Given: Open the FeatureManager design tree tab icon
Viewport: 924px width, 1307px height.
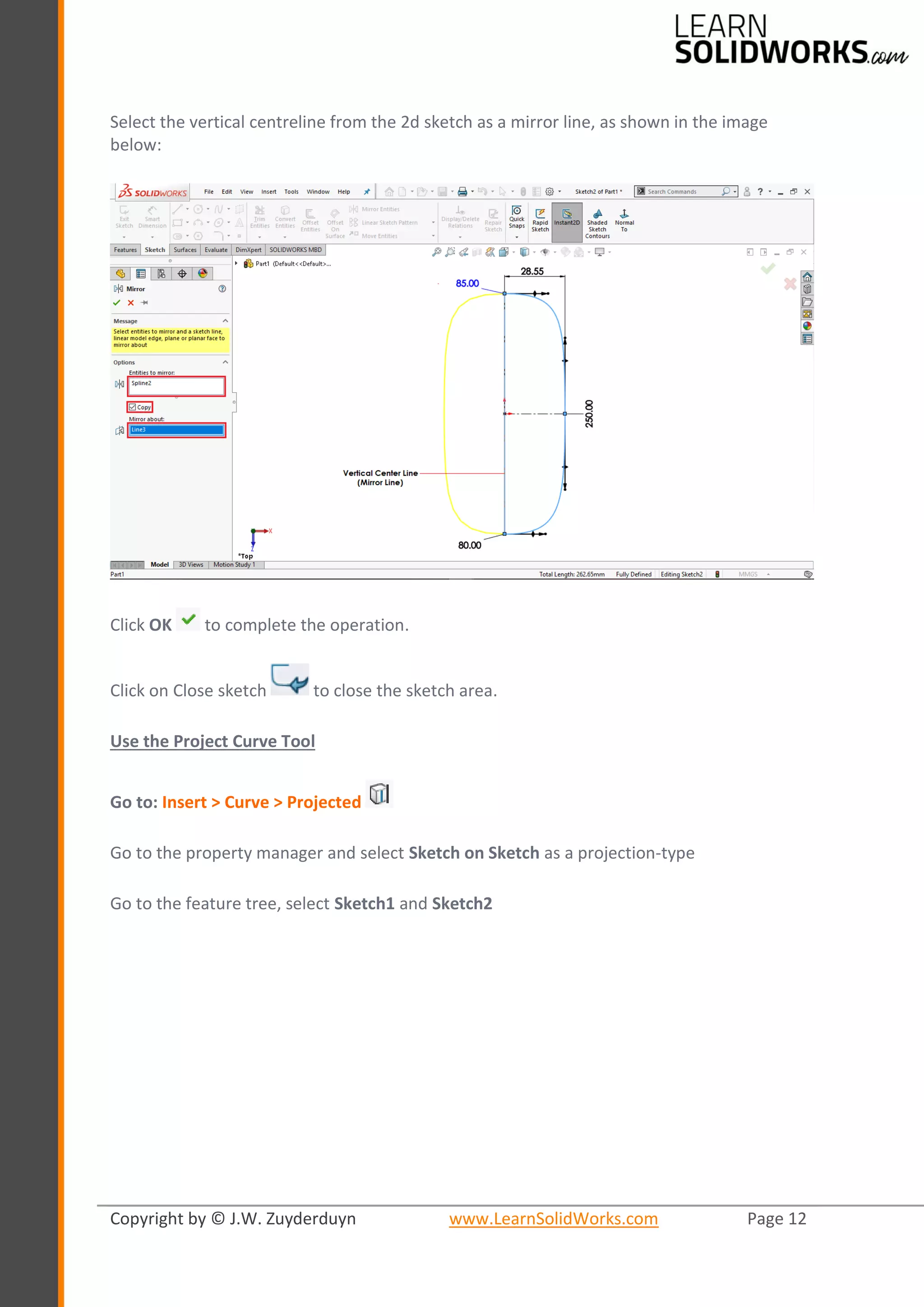Looking at the screenshot, I should (x=120, y=274).
